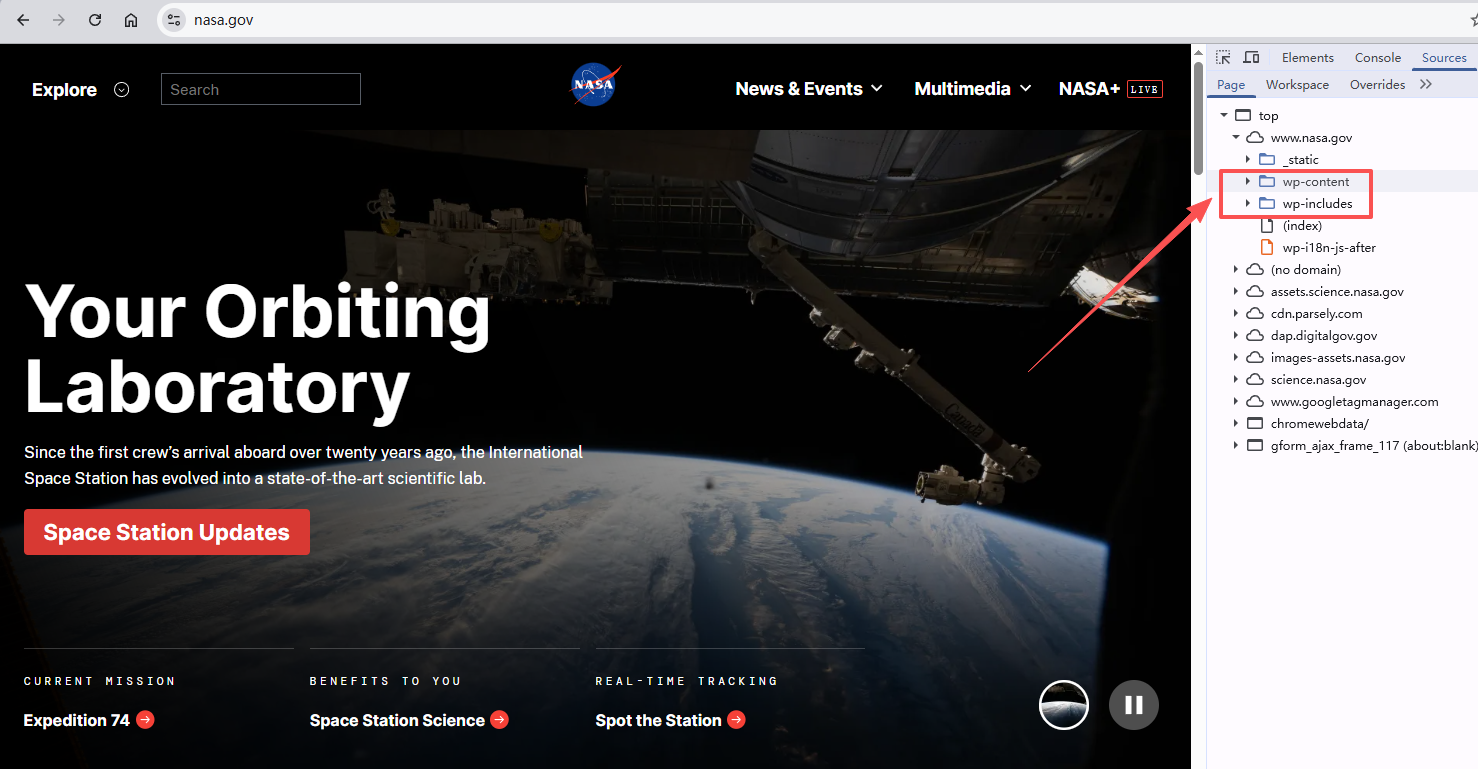Click the browser back arrow
Screen dimensions: 1478x769
(23, 20)
